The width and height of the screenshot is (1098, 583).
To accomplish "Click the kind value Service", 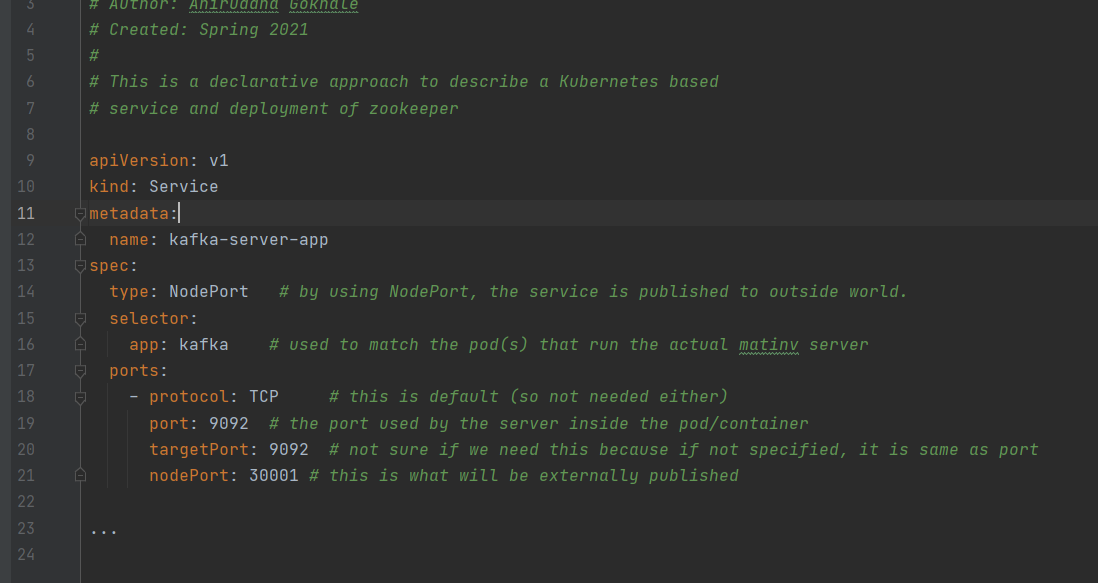I will tap(183, 187).
